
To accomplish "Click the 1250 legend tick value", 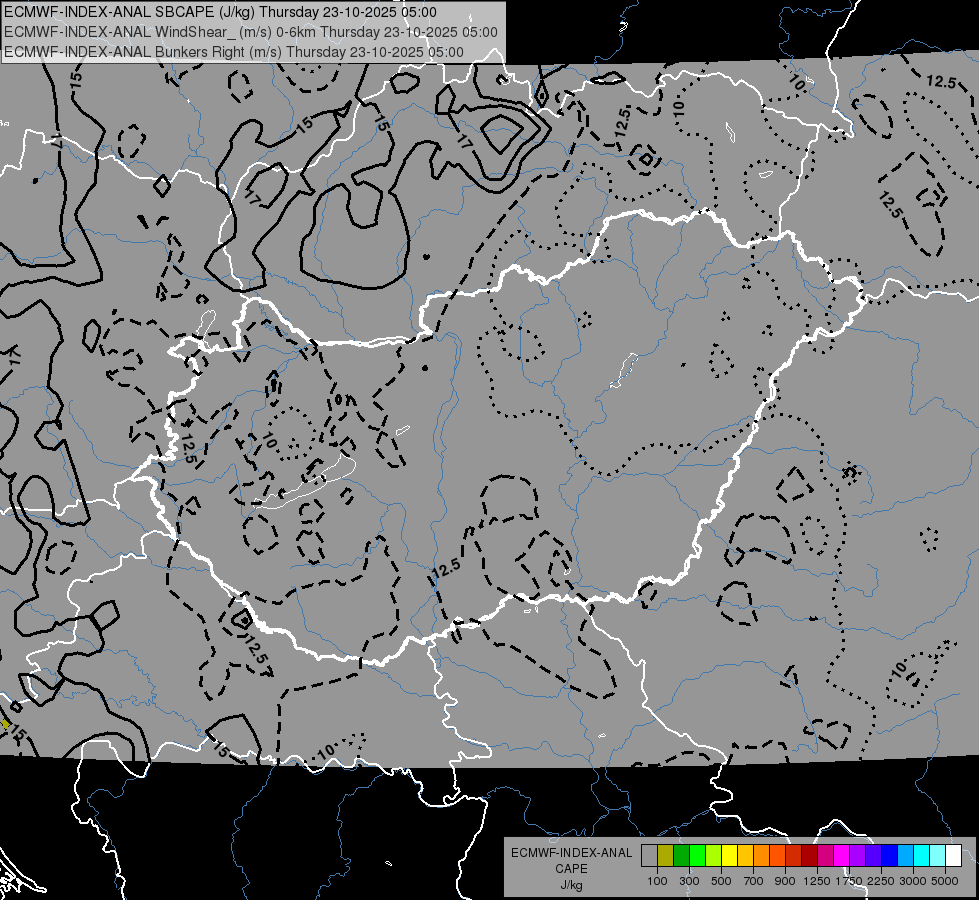I will 817,881.
